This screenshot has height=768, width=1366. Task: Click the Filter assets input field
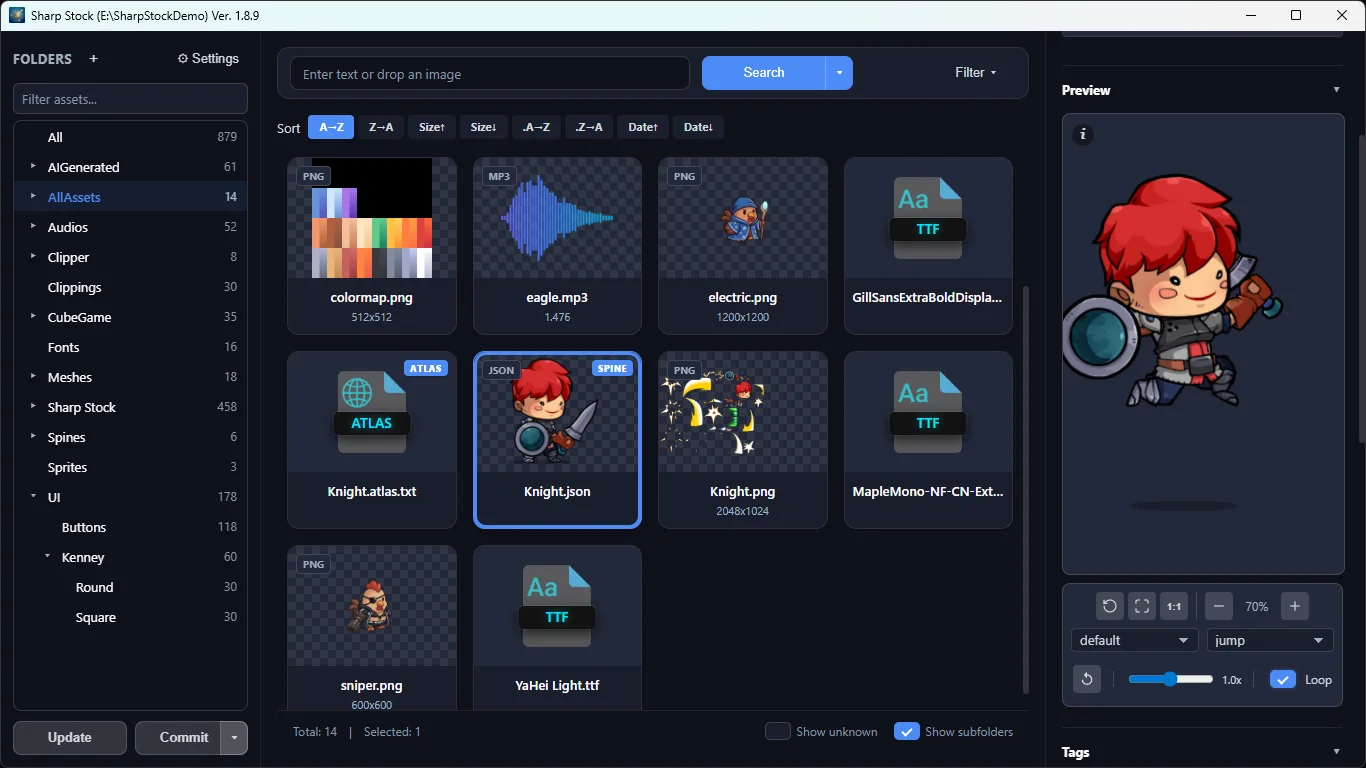pos(130,99)
